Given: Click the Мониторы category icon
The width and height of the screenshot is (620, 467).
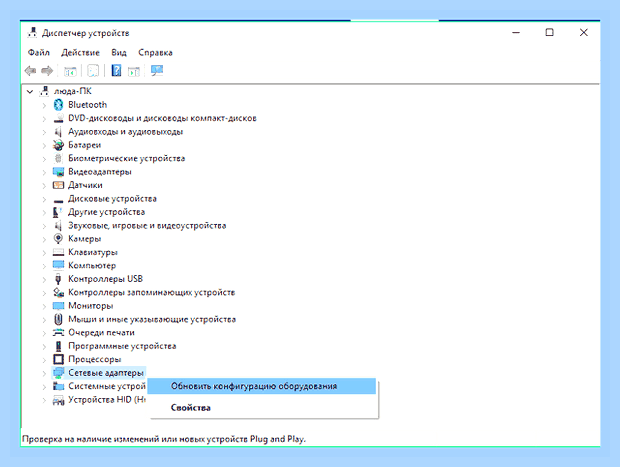Looking at the screenshot, I should coord(59,306).
